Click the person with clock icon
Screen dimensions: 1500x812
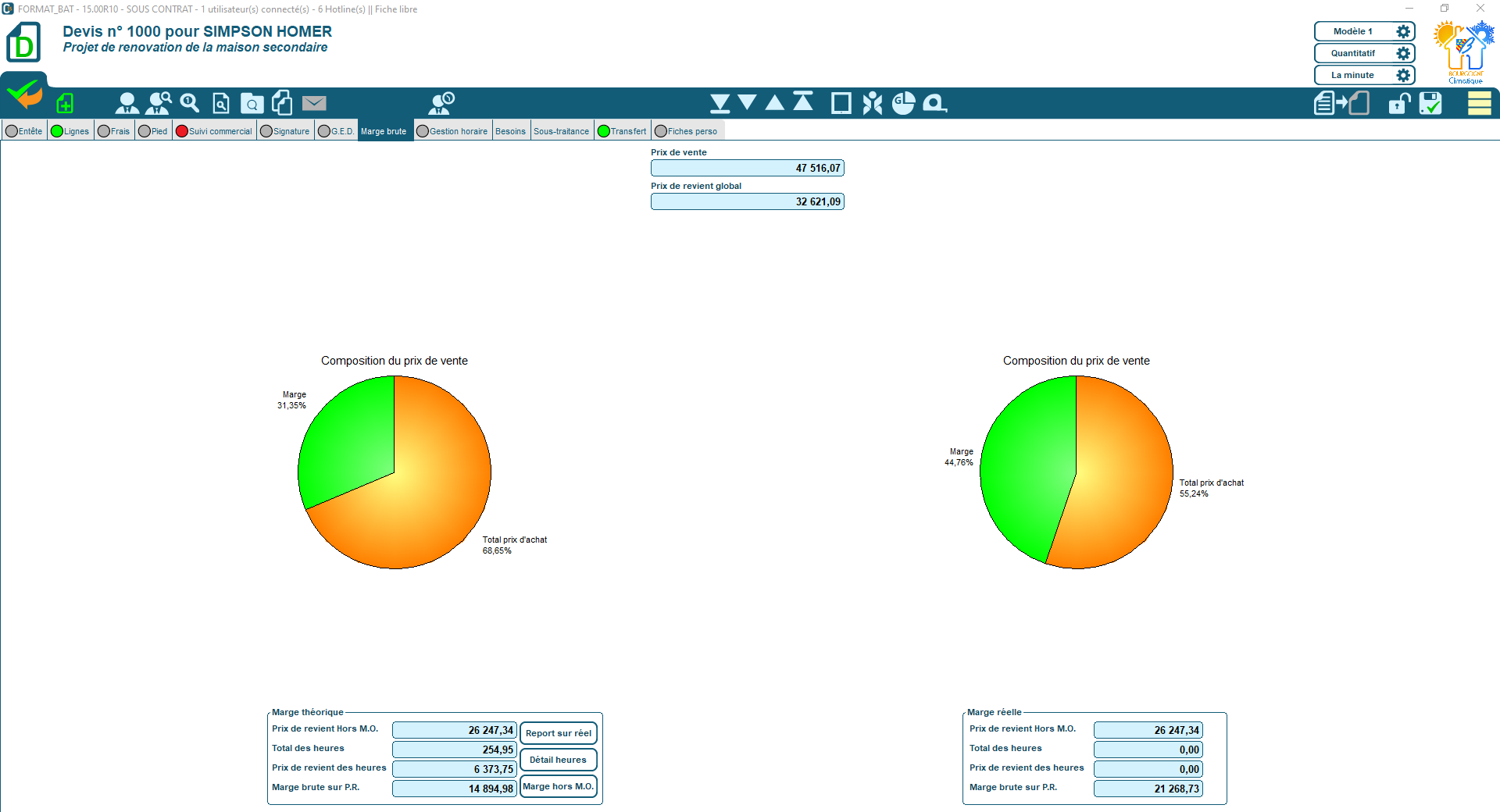click(441, 103)
